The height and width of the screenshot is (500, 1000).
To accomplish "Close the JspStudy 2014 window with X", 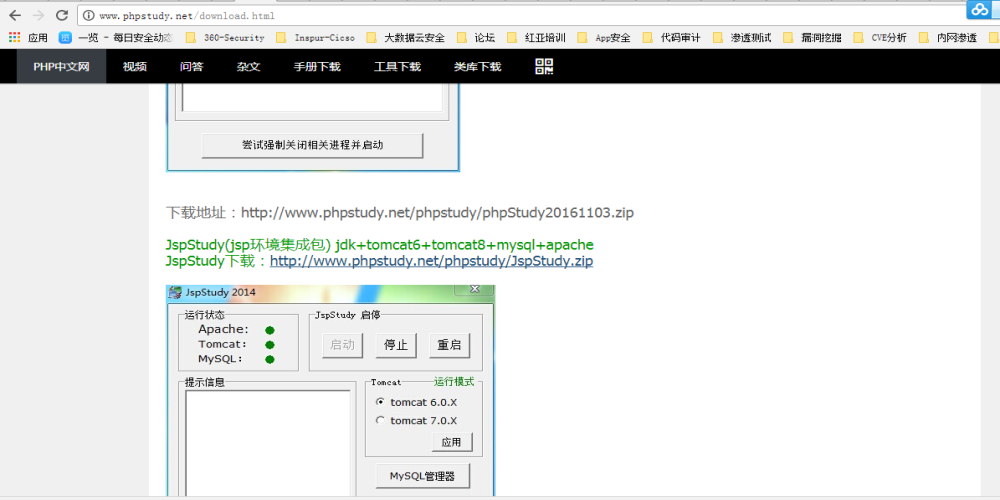I will click(474, 290).
